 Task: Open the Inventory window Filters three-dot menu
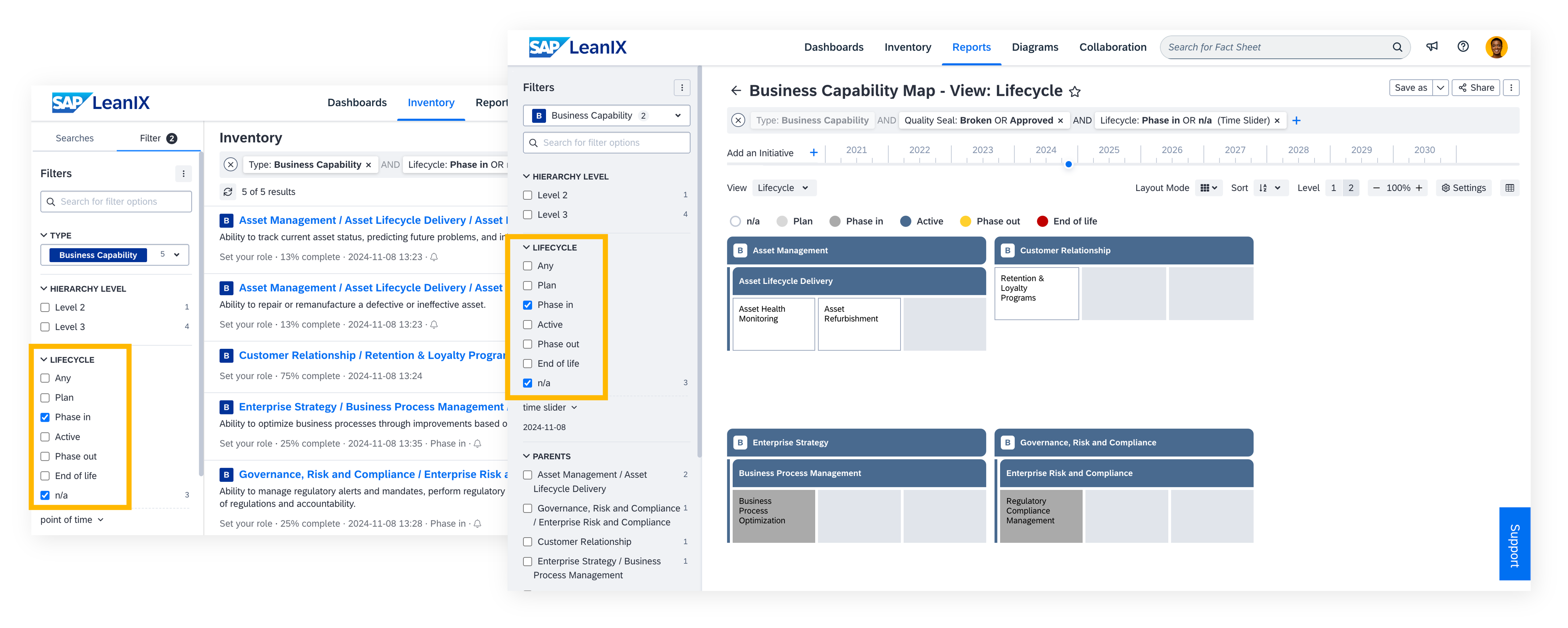(x=183, y=173)
